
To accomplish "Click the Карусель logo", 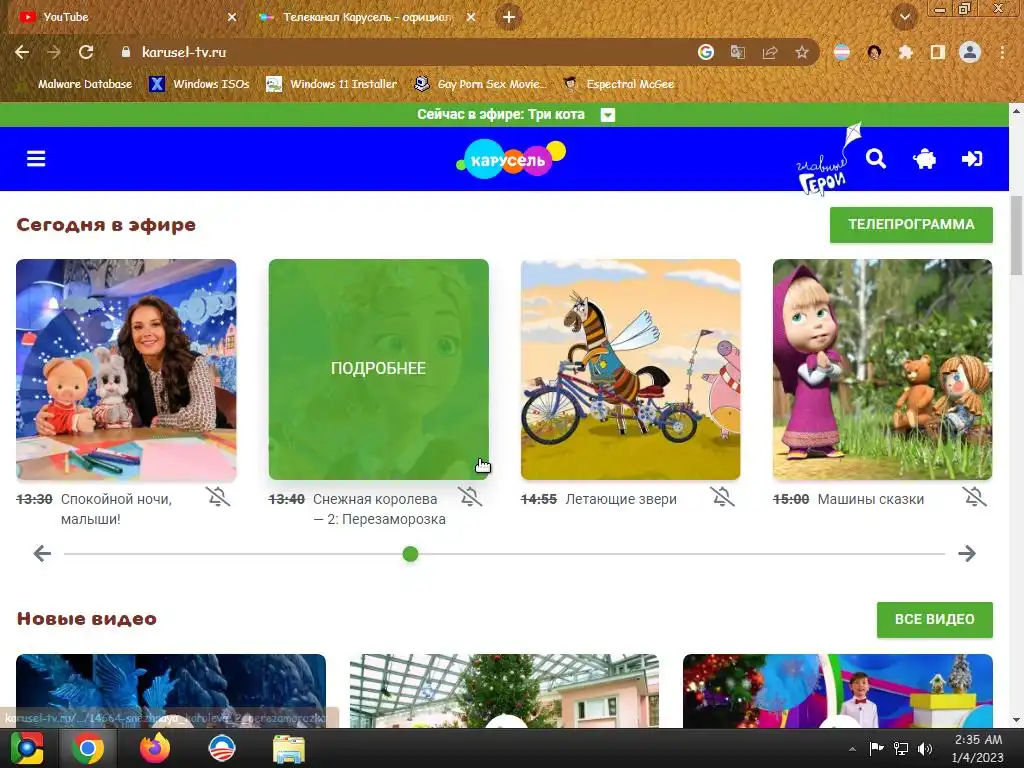I will [x=511, y=159].
